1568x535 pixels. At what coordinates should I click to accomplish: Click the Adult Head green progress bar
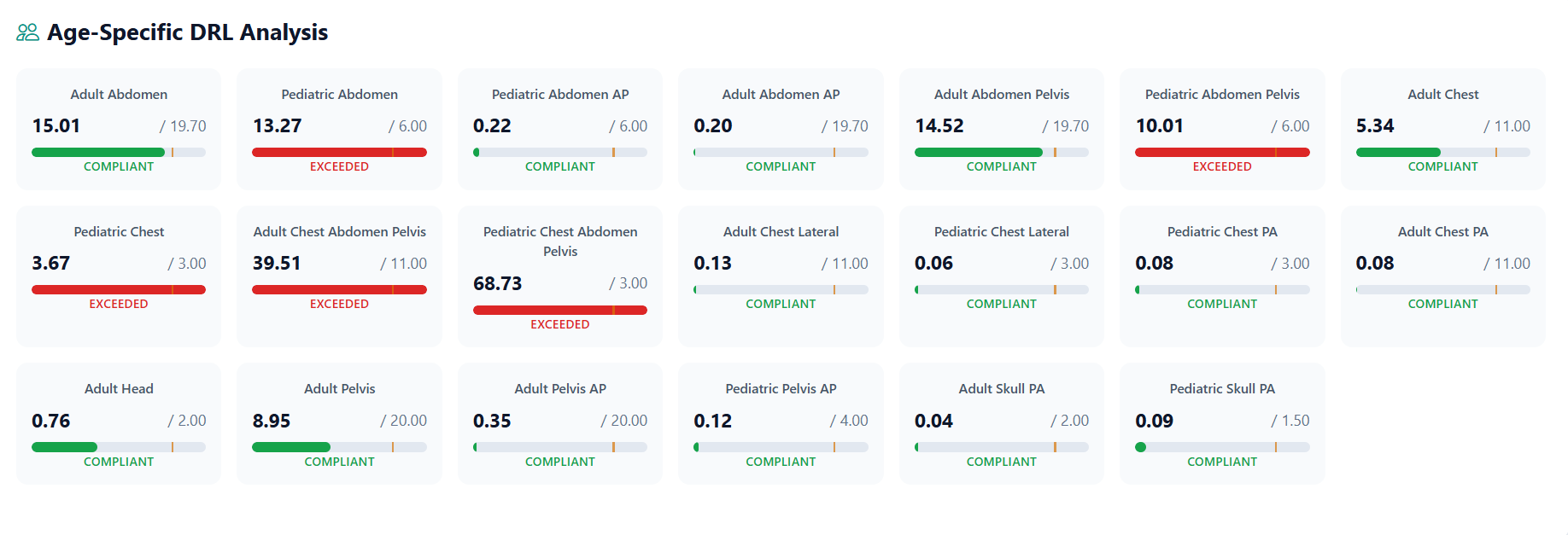click(x=64, y=447)
